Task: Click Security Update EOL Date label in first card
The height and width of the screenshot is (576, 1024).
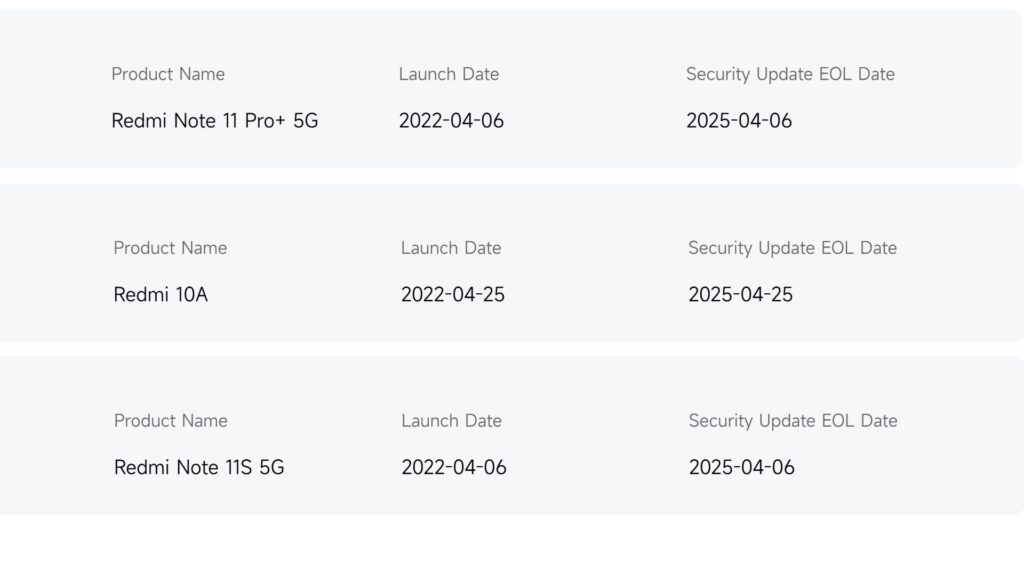Action: [x=790, y=74]
